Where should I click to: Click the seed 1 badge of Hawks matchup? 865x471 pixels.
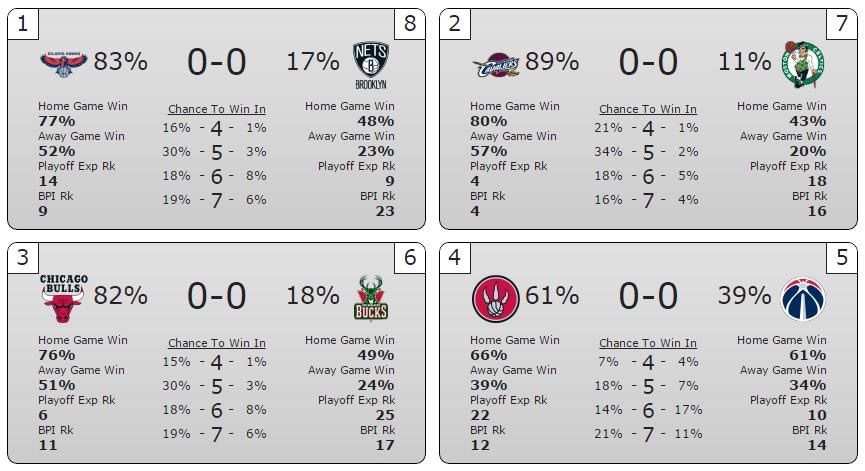click(23, 24)
